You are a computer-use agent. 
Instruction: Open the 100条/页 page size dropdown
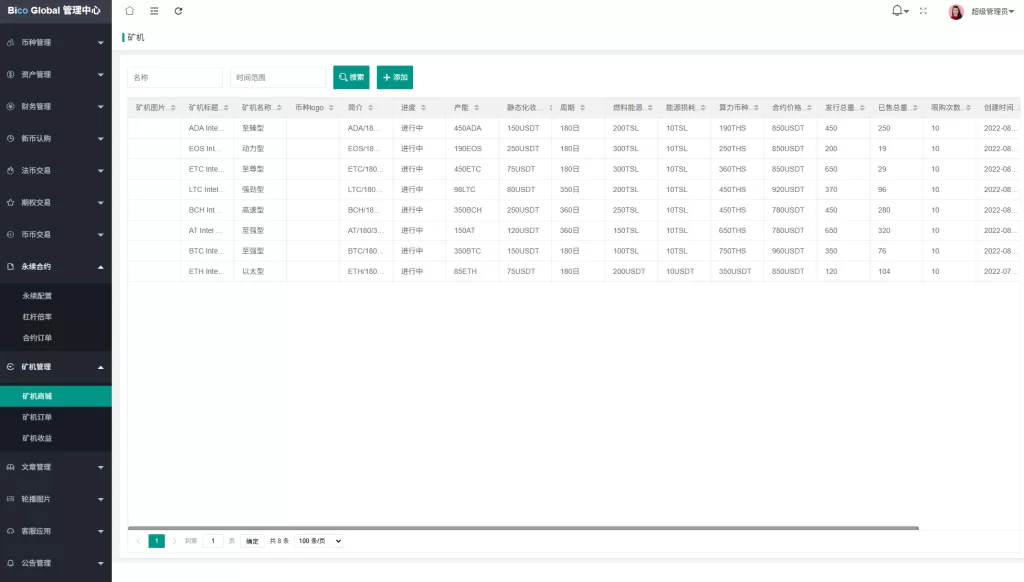[x=318, y=540]
